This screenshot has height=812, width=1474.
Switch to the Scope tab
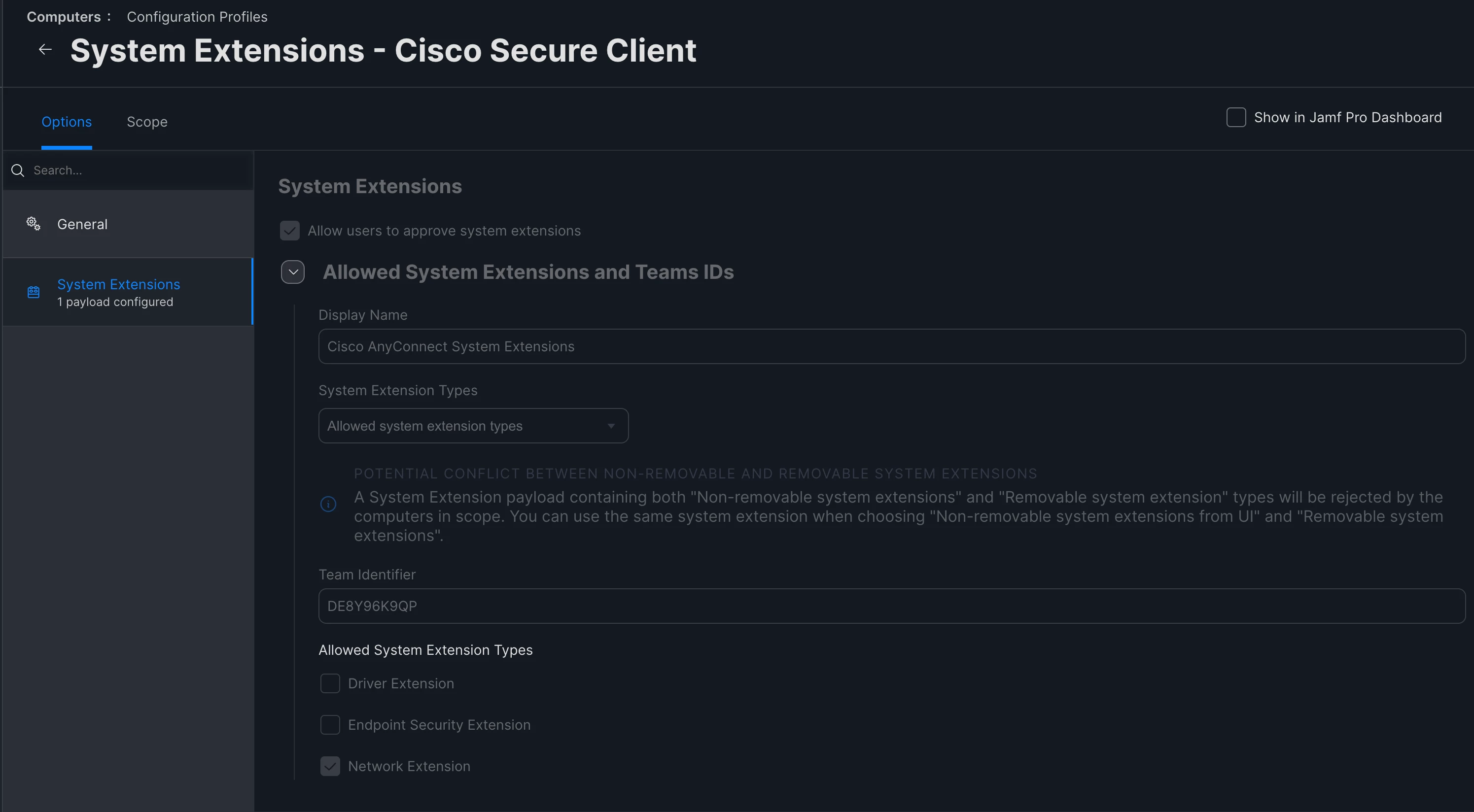point(147,122)
